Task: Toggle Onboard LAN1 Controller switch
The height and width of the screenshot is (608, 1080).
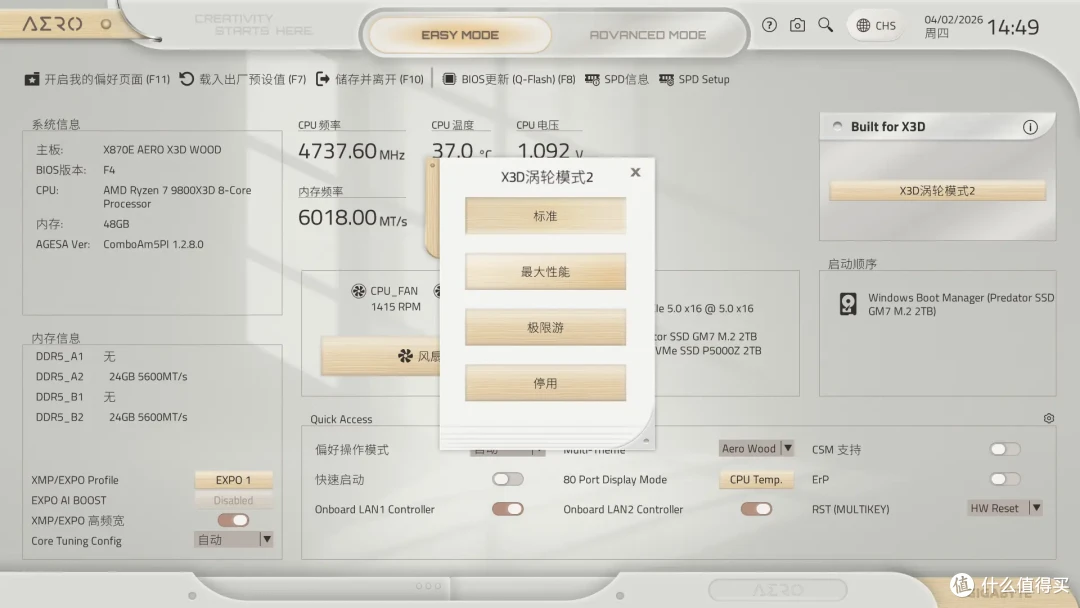Action: point(508,509)
